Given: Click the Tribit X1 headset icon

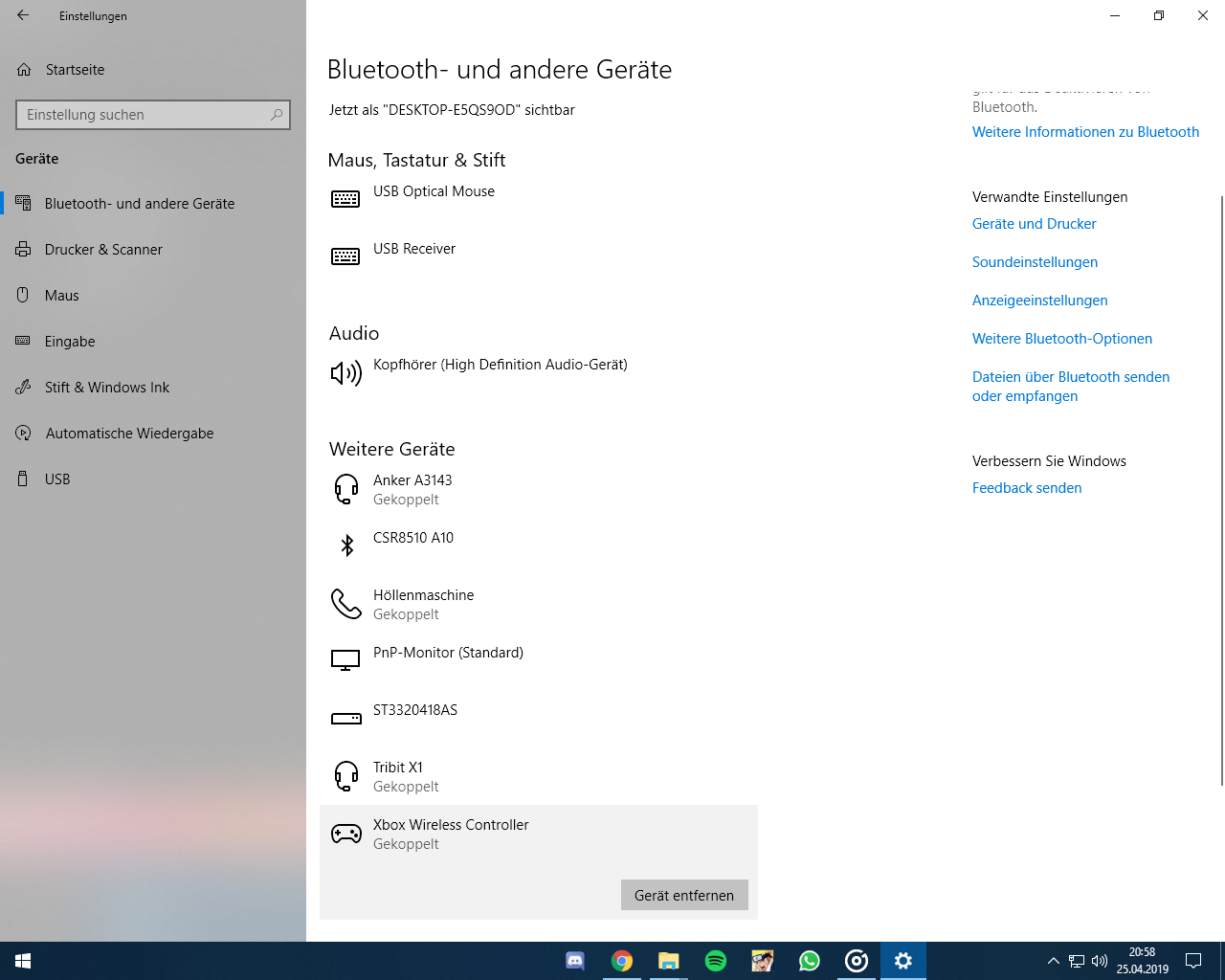Looking at the screenshot, I should [345, 776].
